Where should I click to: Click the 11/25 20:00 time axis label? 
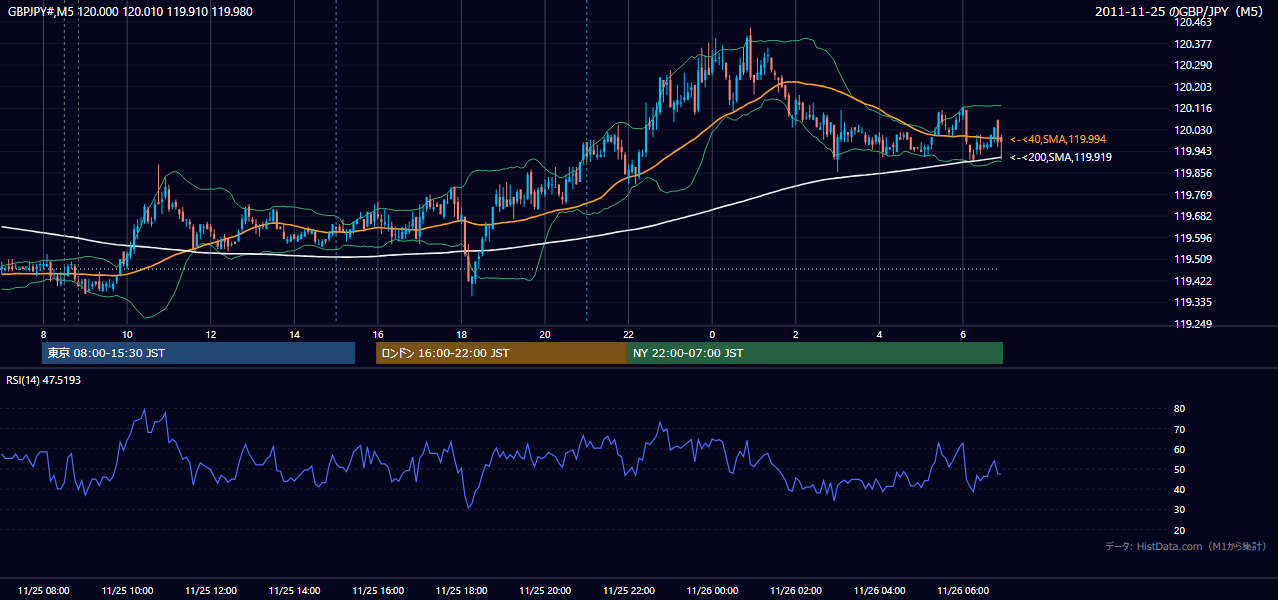[x=545, y=591]
